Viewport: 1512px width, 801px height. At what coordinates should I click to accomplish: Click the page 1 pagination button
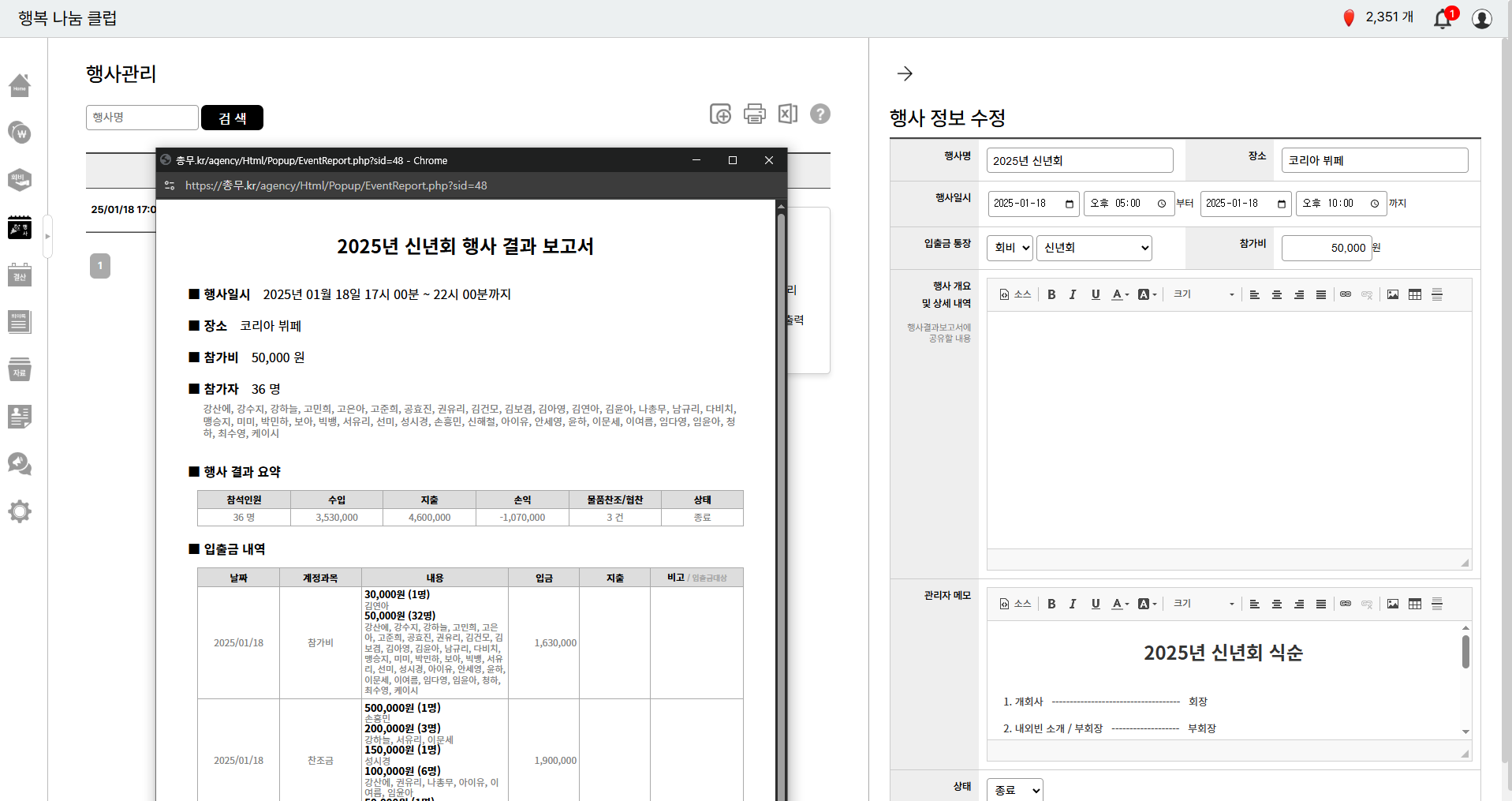[x=100, y=266]
